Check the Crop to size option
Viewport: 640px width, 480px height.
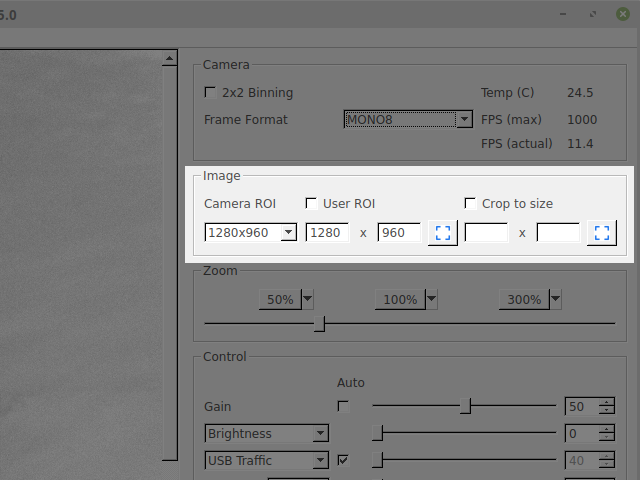[x=470, y=204]
